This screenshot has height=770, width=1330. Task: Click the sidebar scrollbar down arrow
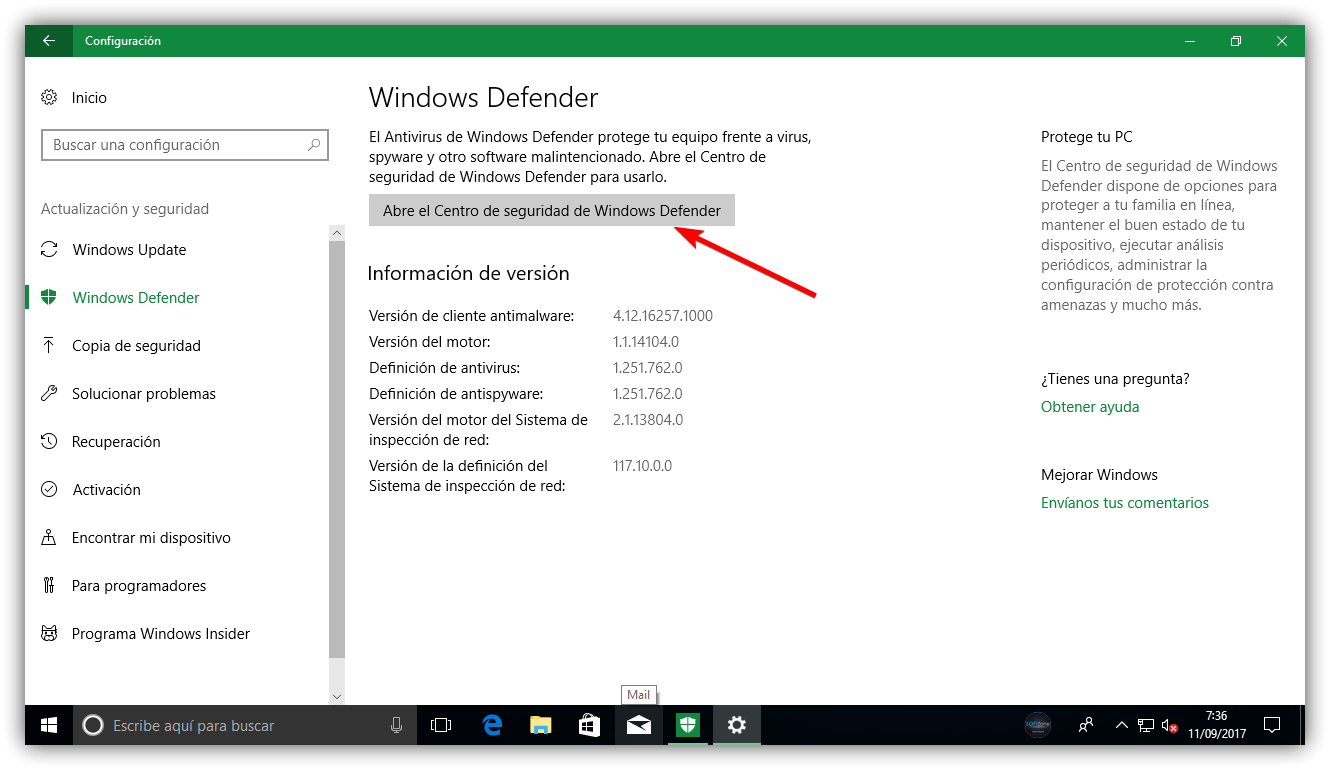337,696
